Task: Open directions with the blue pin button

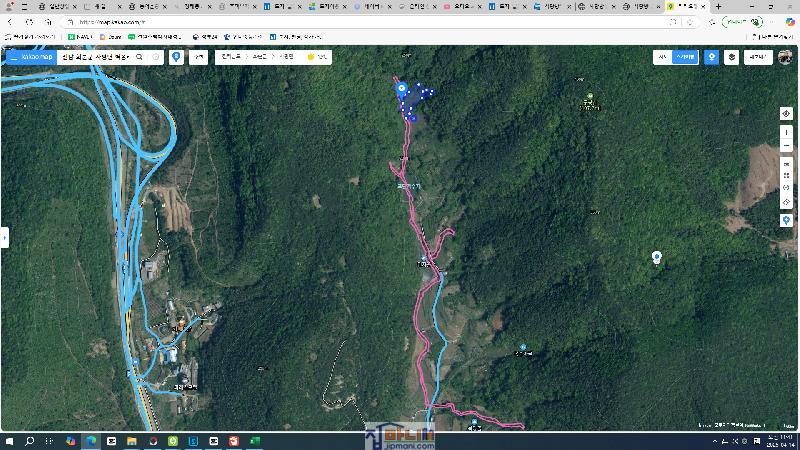Action: pyautogui.click(x=177, y=57)
